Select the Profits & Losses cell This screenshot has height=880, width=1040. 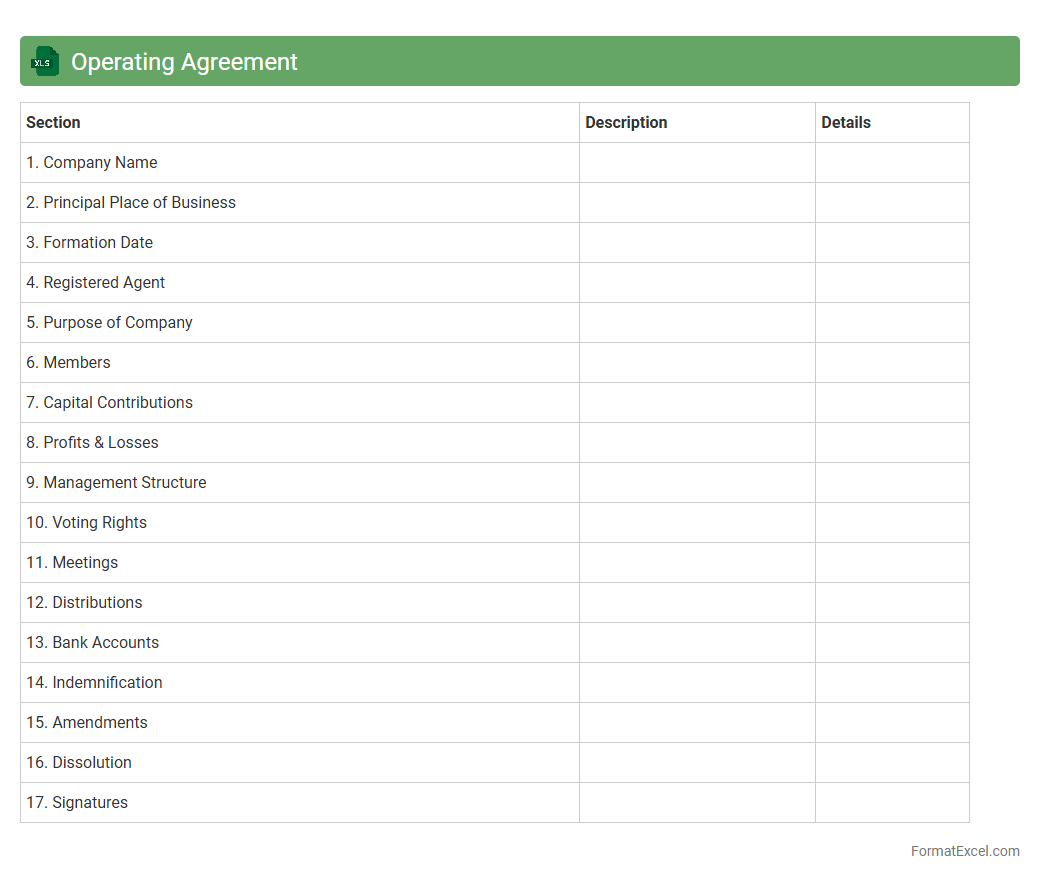[x=93, y=443]
